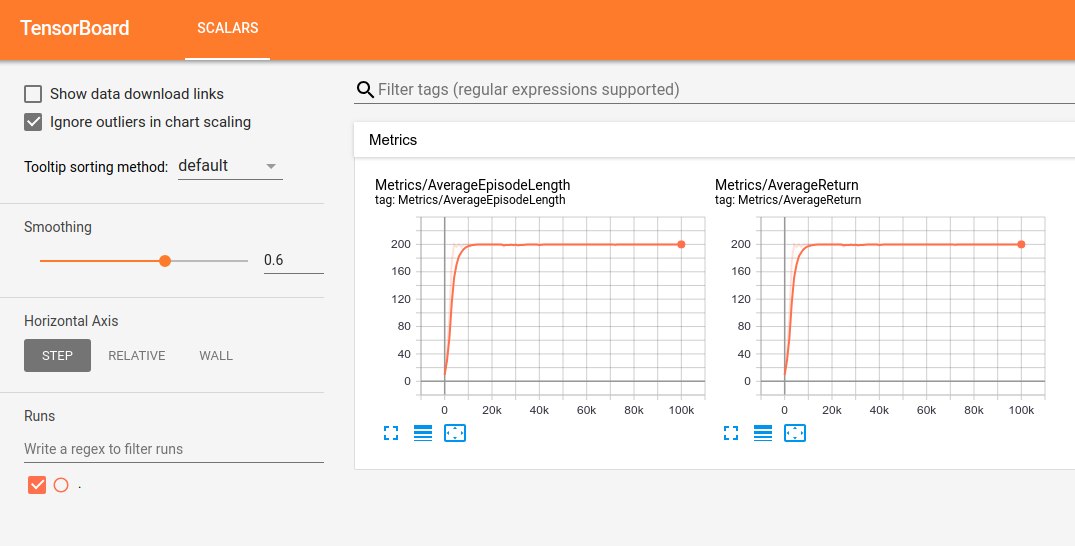Expand the AverageEpisodeLength chart to full size

(391, 433)
